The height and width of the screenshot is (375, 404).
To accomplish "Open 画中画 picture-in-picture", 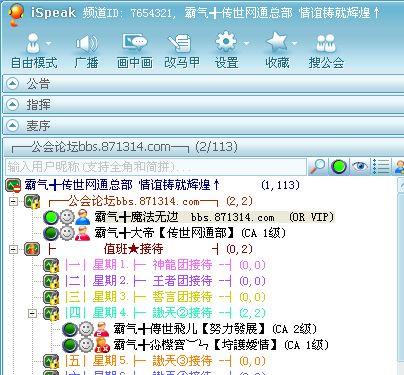I will pos(135,43).
